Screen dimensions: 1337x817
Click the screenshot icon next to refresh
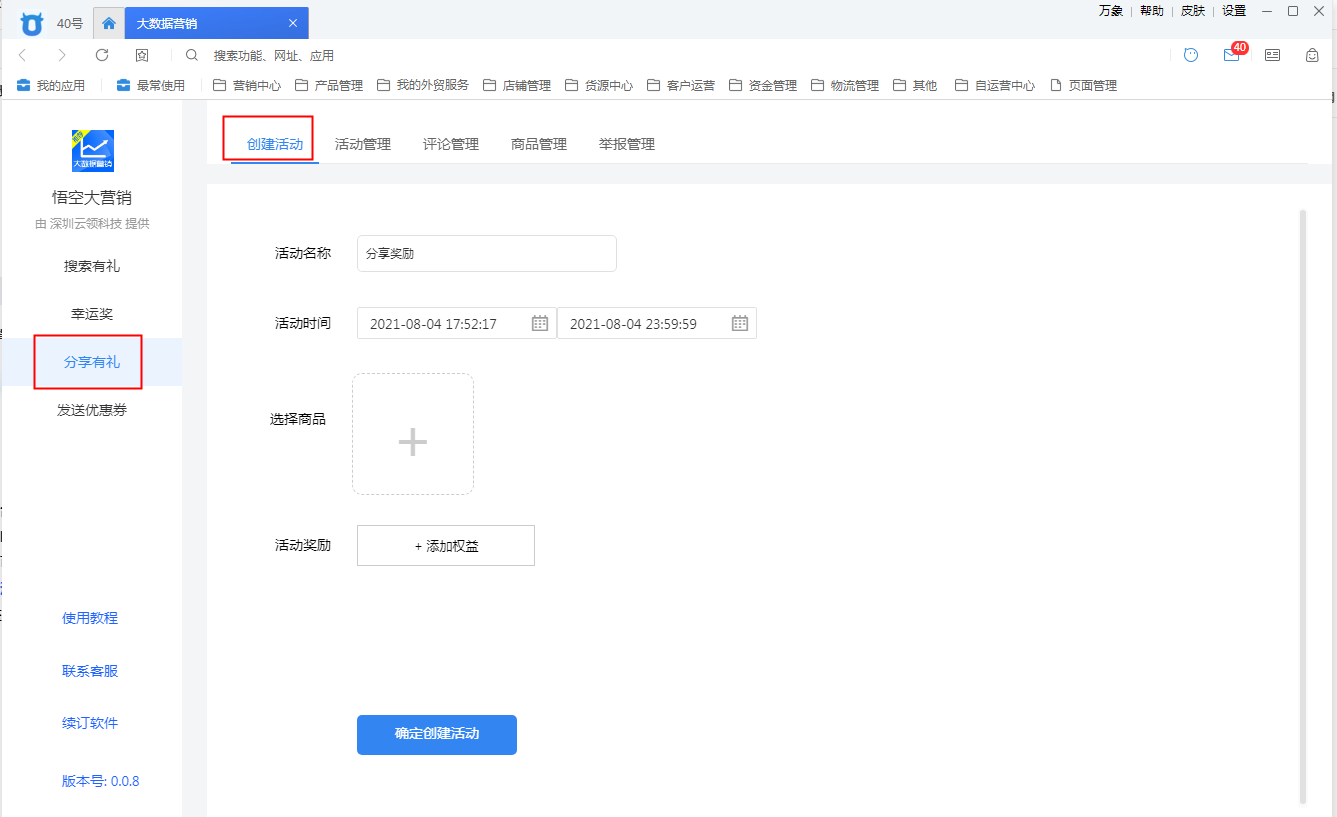pyautogui.click(x=142, y=55)
